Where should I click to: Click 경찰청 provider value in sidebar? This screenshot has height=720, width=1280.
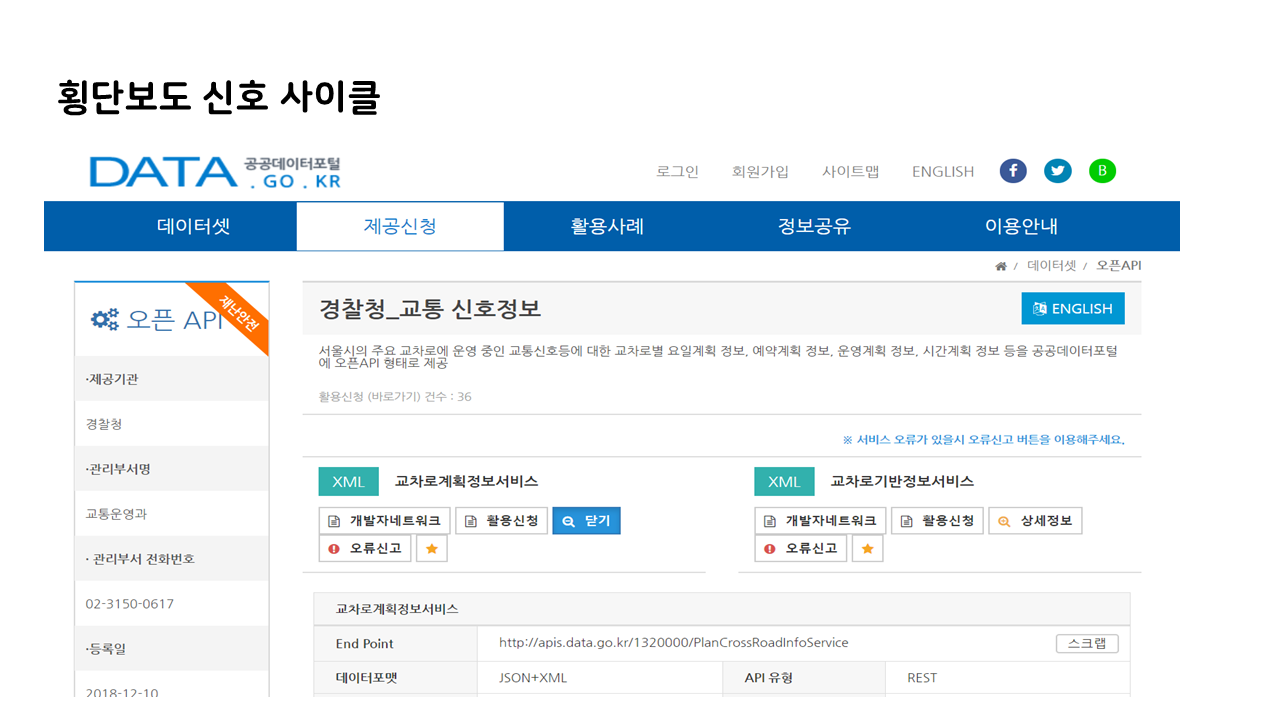[104, 424]
